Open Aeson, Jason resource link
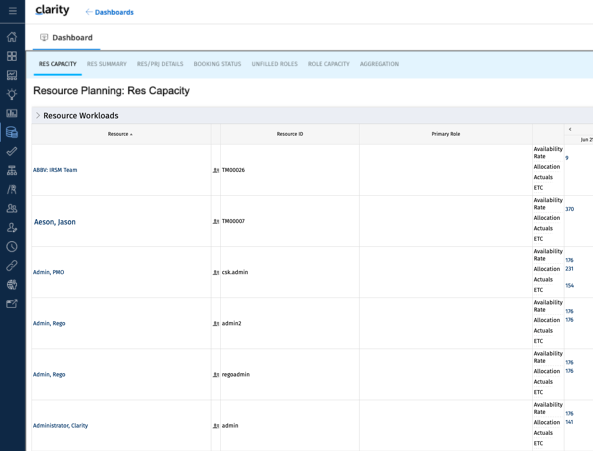Screen dimensions: 593x451 click(x=55, y=222)
